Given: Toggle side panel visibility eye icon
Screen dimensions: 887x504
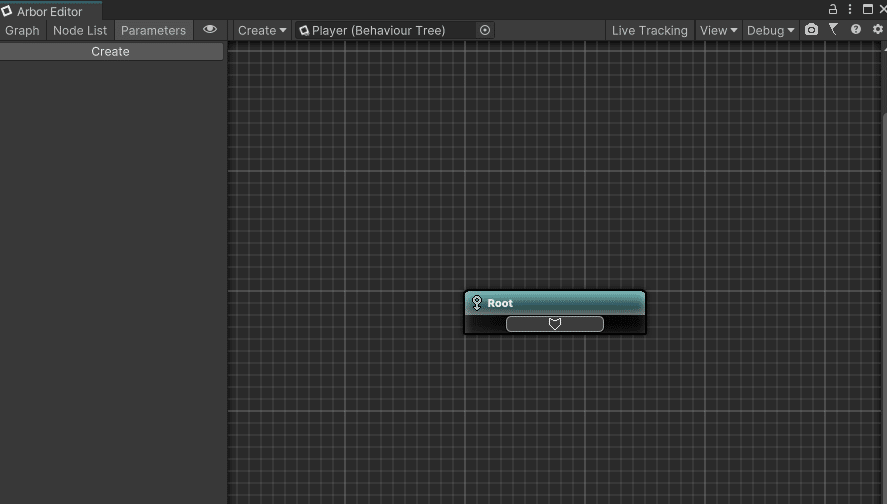Looking at the screenshot, I should (x=210, y=29).
